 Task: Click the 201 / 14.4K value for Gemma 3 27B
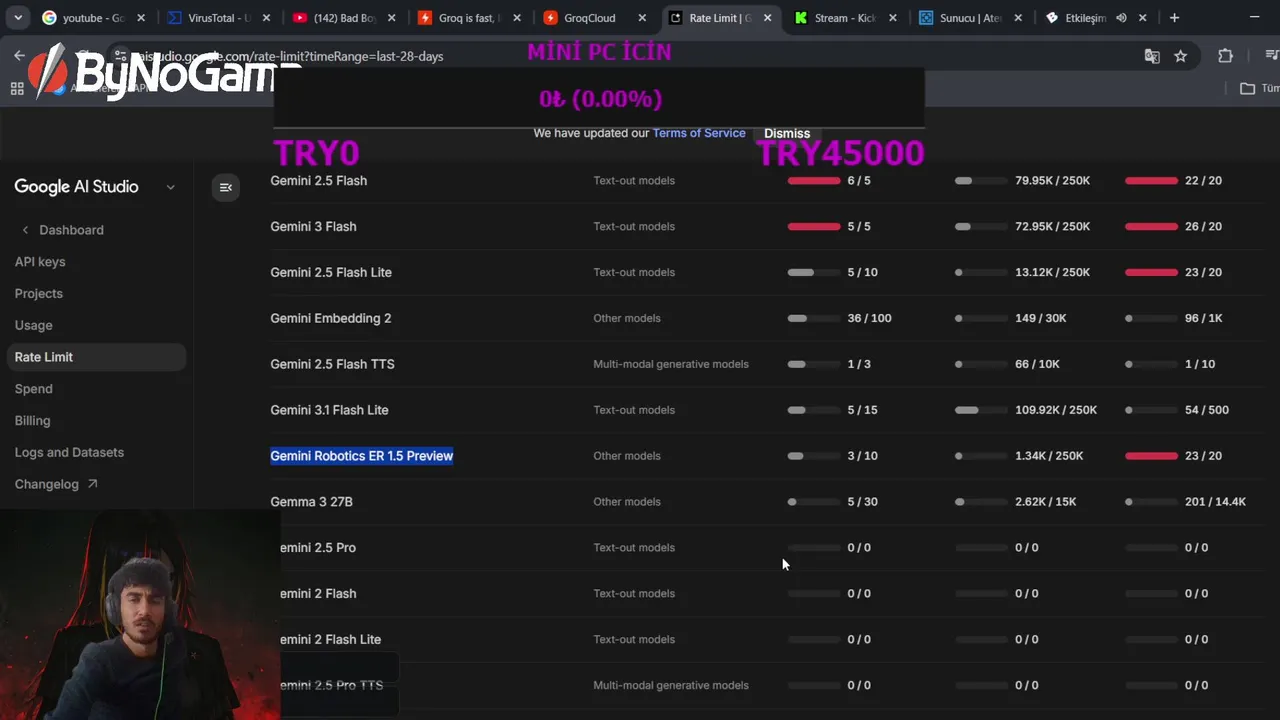(x=1215, y=502)
